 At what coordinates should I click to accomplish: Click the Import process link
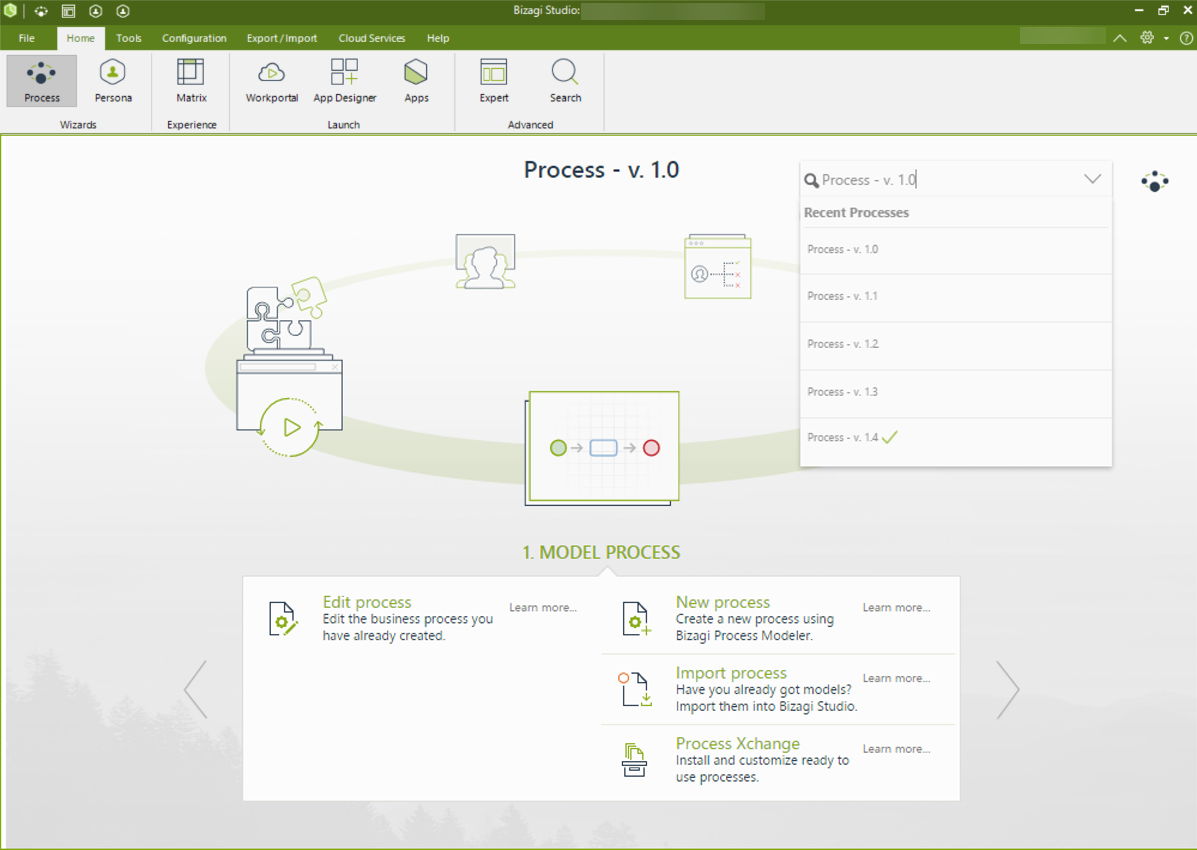tap(731, 673)
